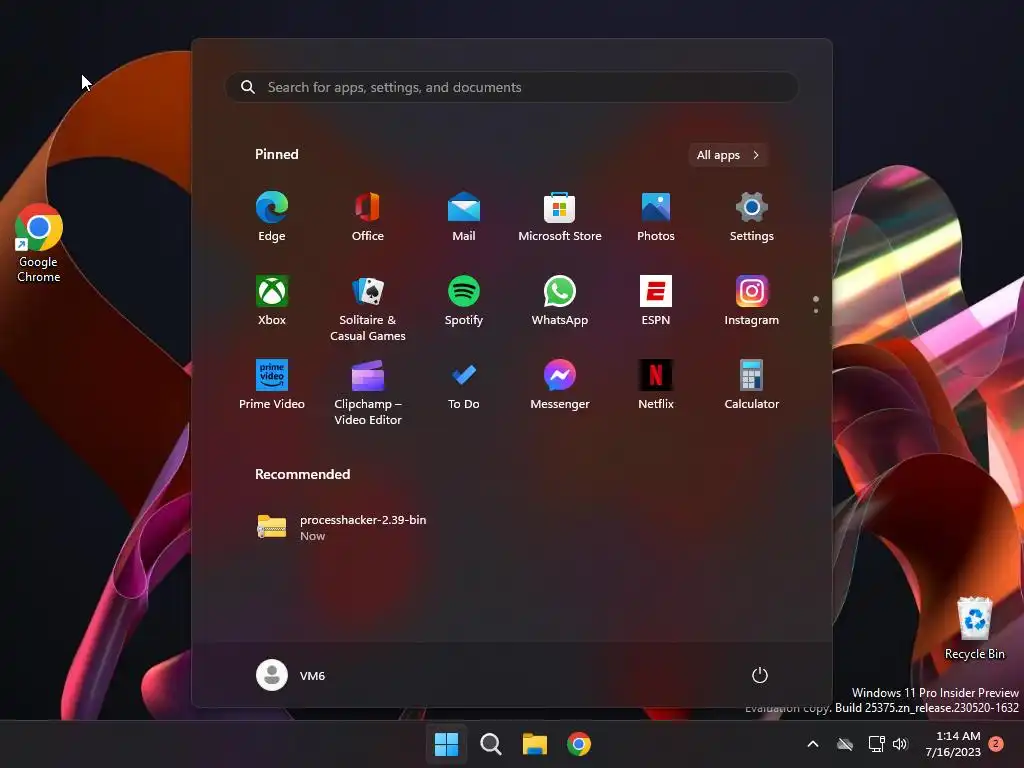
Task: Click the OneDrive cloud tray icon
Action: pyautogui.click(x=845, y=744)
